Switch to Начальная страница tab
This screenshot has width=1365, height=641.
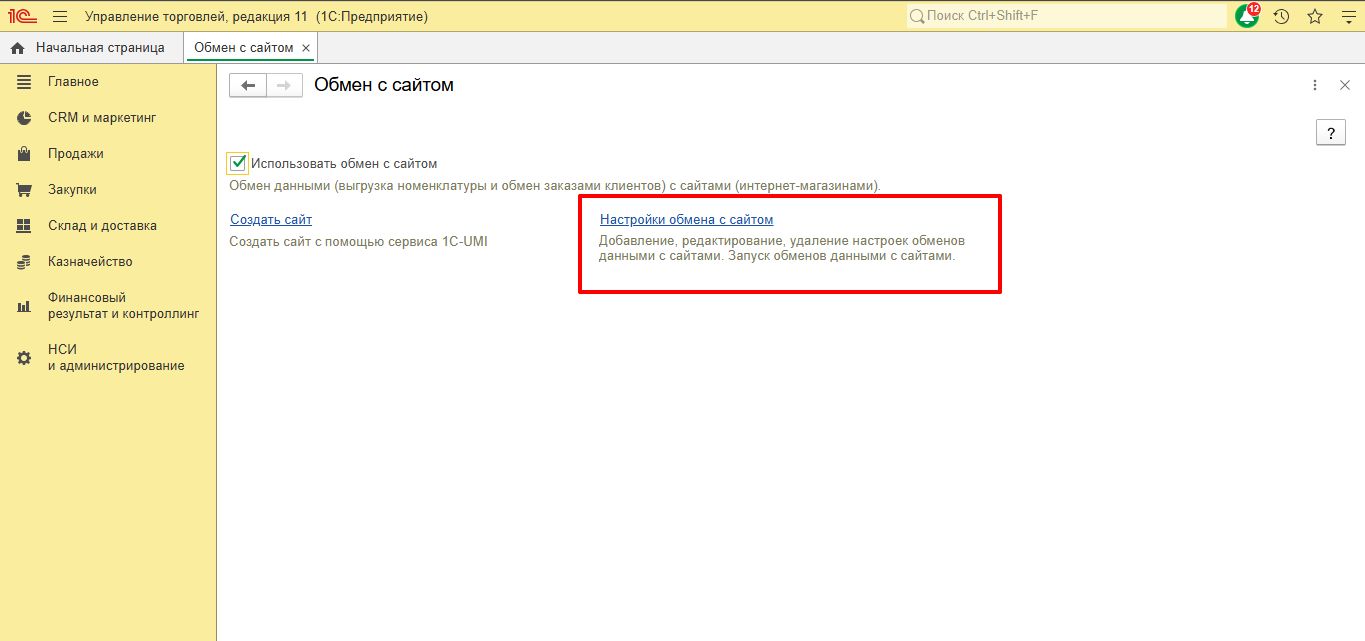click(x=99, y=48)
